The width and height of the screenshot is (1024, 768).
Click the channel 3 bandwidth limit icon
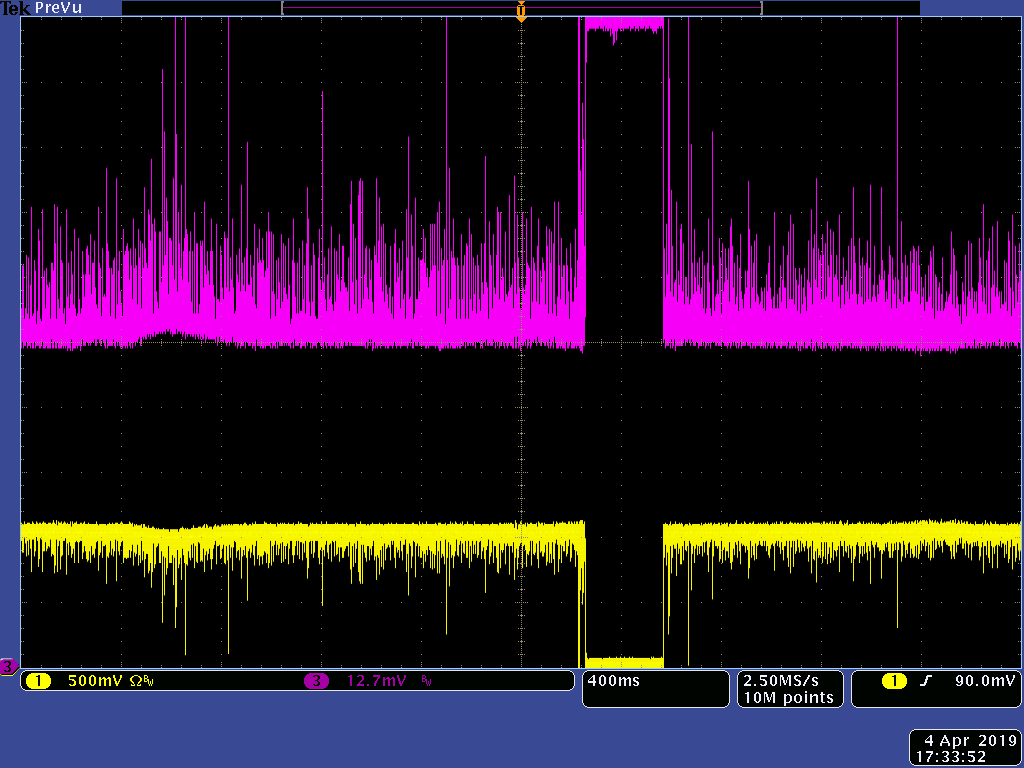(x=424, y=681)
